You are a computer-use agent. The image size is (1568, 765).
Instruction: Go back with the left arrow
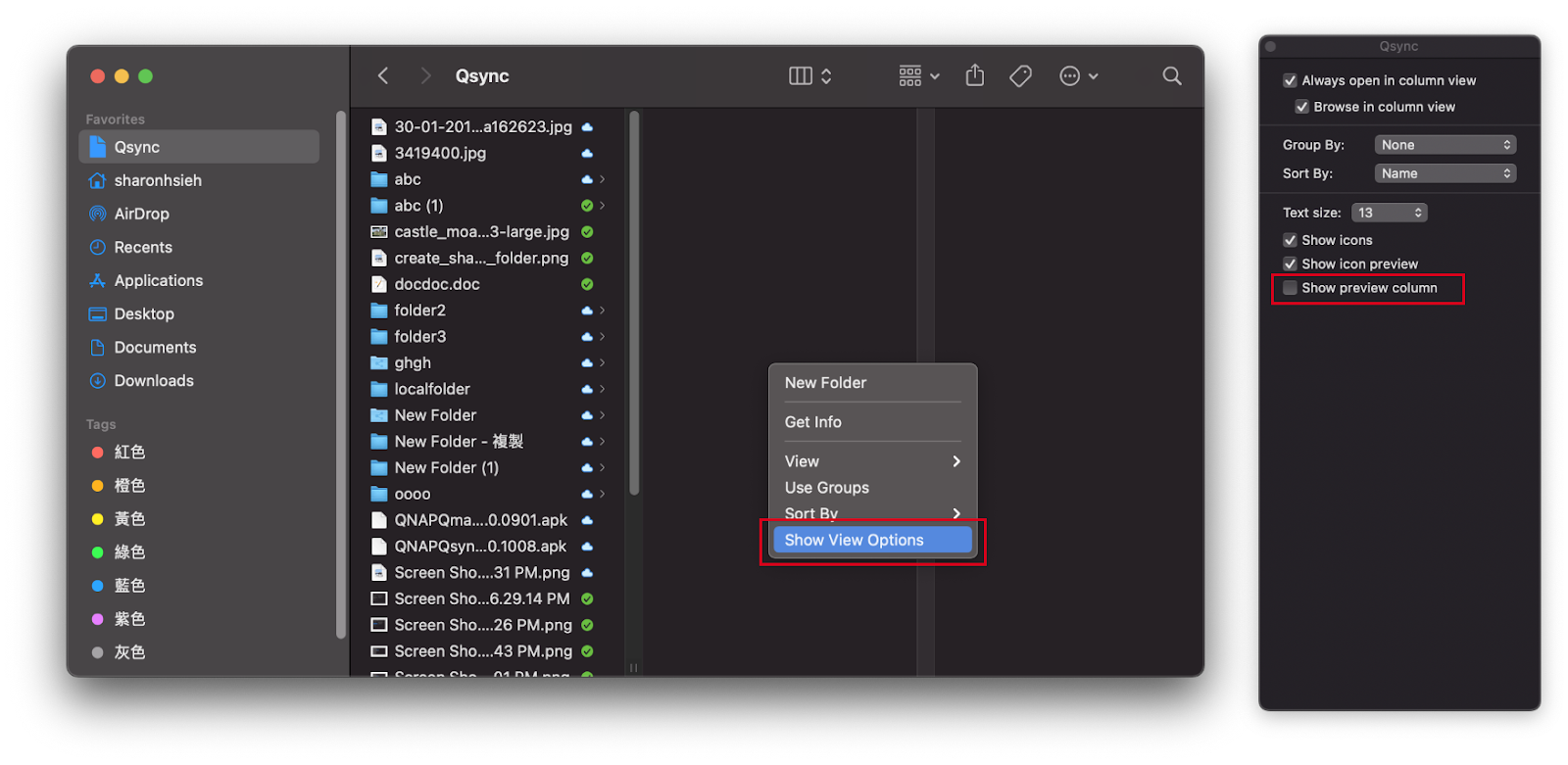383,76
